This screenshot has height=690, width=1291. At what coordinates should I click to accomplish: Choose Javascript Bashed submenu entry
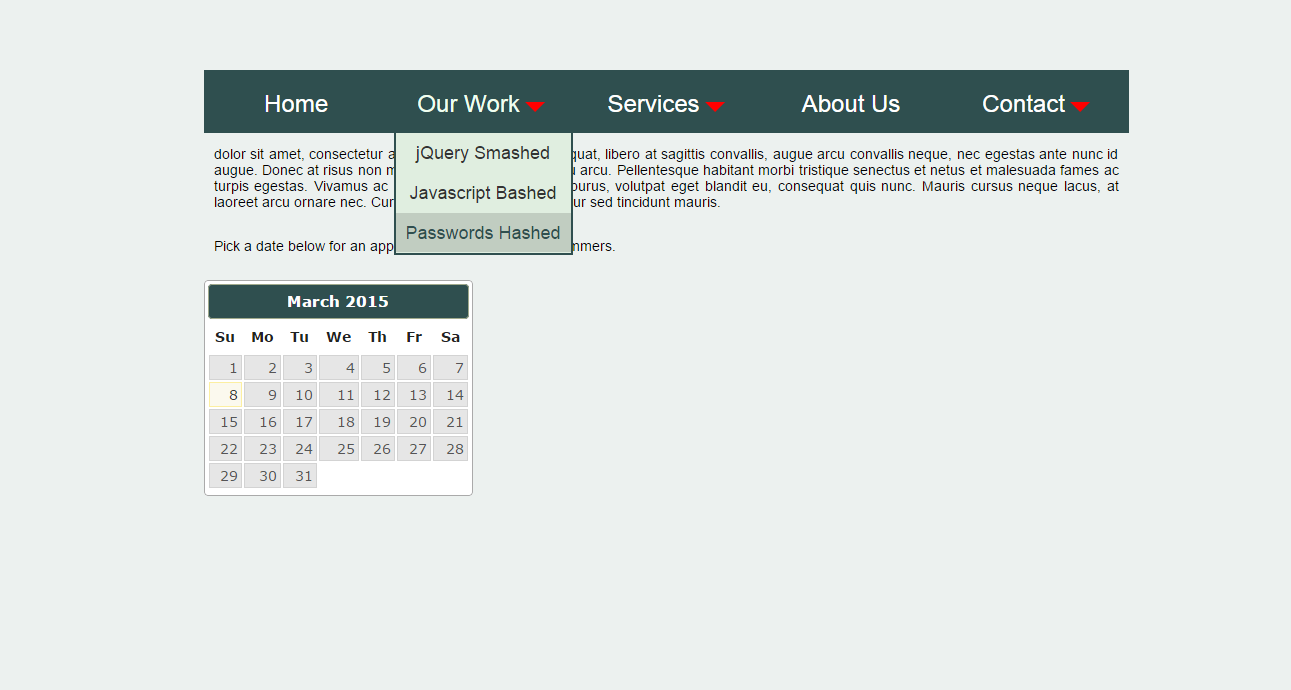pos(483,193)
